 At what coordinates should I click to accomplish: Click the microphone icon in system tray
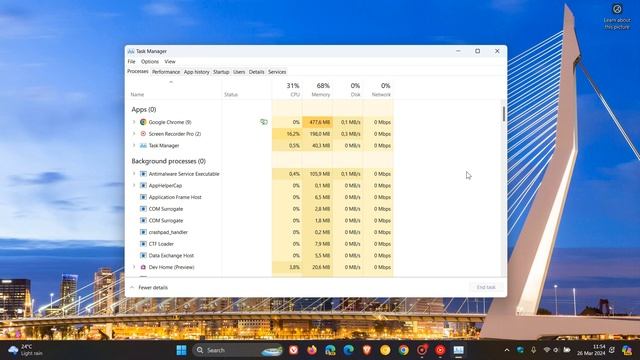point(533,350)
